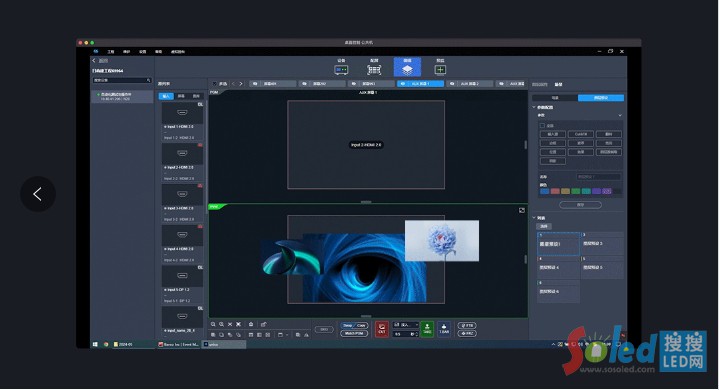Pick the green color swatch

coord(575,191)
